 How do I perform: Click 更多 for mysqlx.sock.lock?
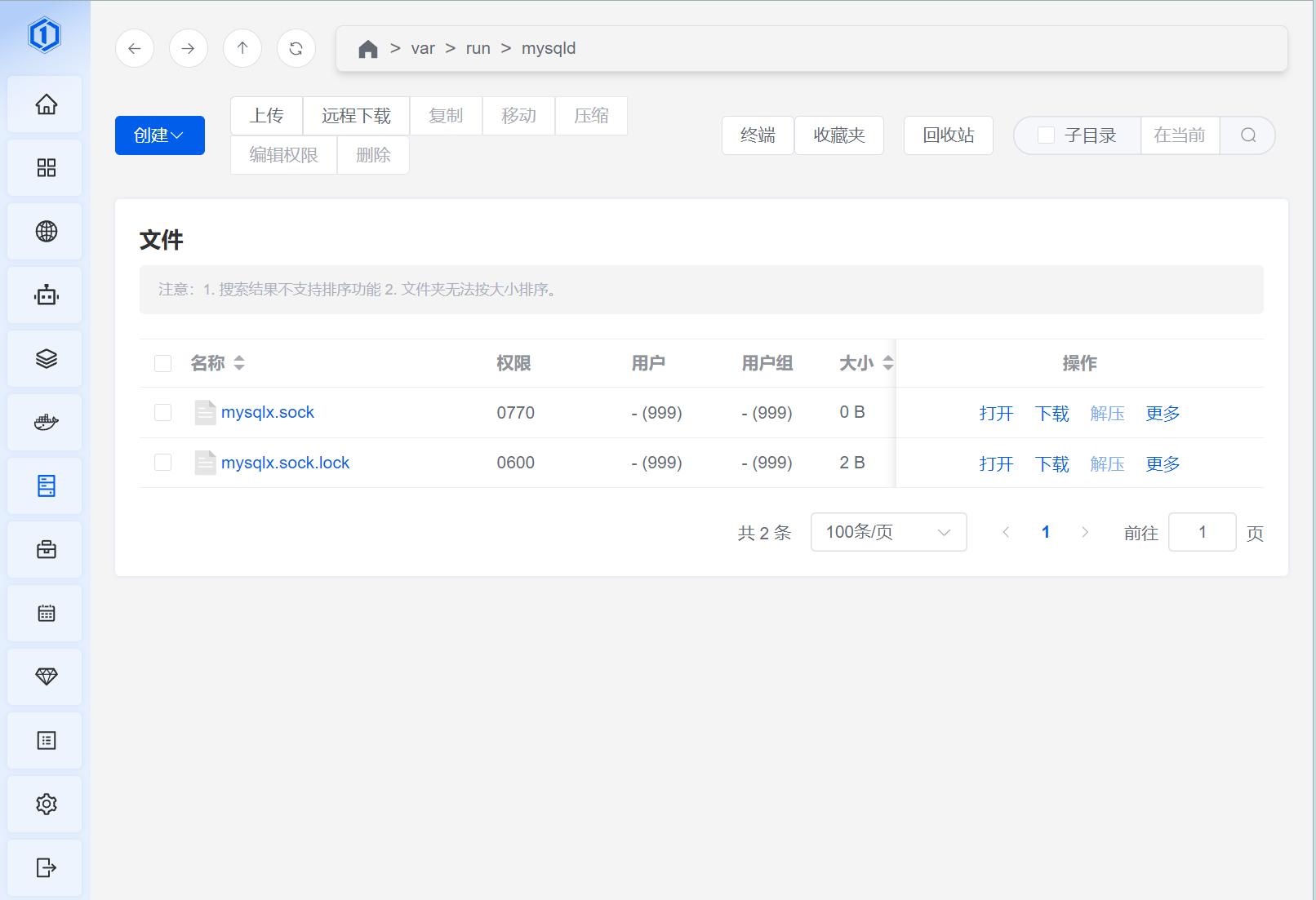(x=1162, y=463)
